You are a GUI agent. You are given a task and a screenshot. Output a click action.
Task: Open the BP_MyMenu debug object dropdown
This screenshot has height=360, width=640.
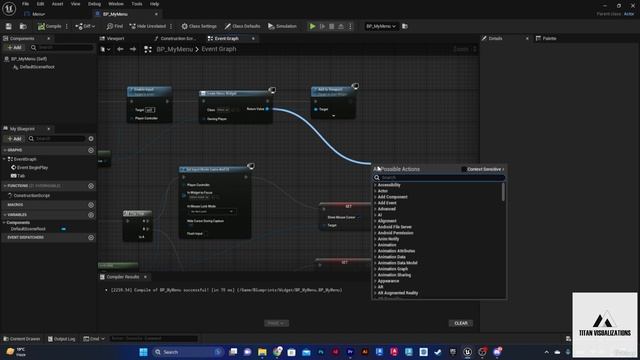point(380,26)
